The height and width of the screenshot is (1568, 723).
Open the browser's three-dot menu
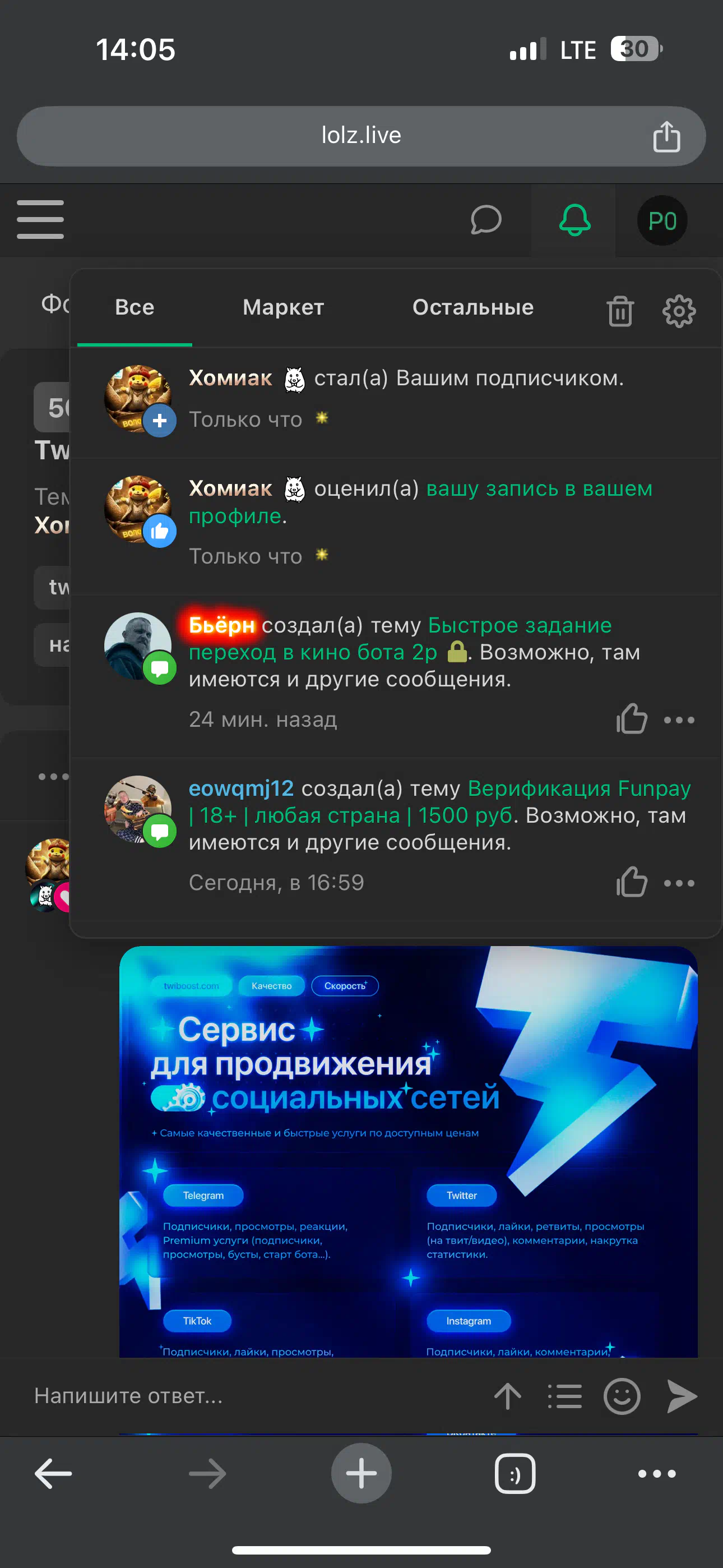tap(657, 1474)
